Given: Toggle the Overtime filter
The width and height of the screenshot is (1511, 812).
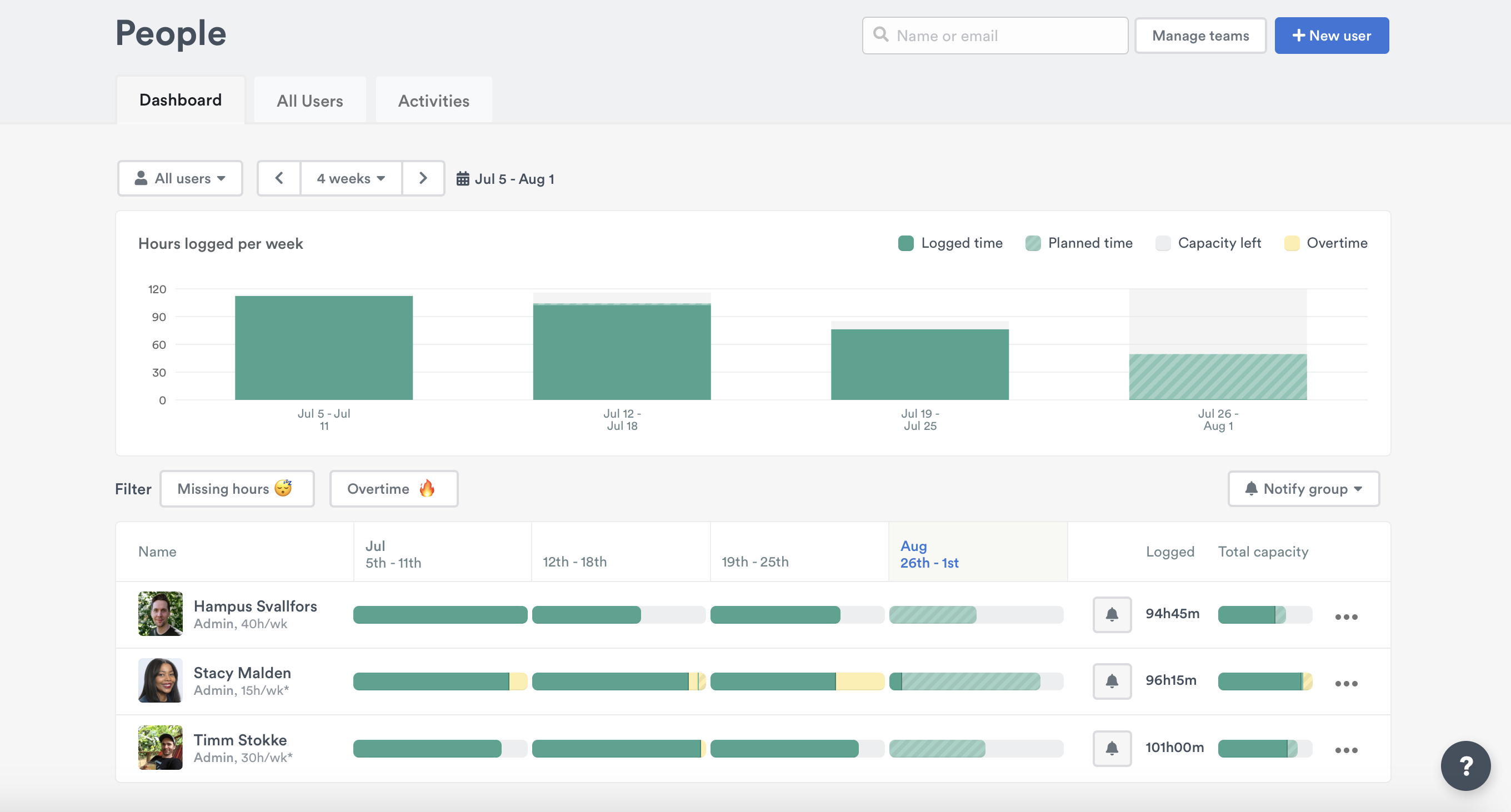Looking at the screenshot, I should [394, 488].
